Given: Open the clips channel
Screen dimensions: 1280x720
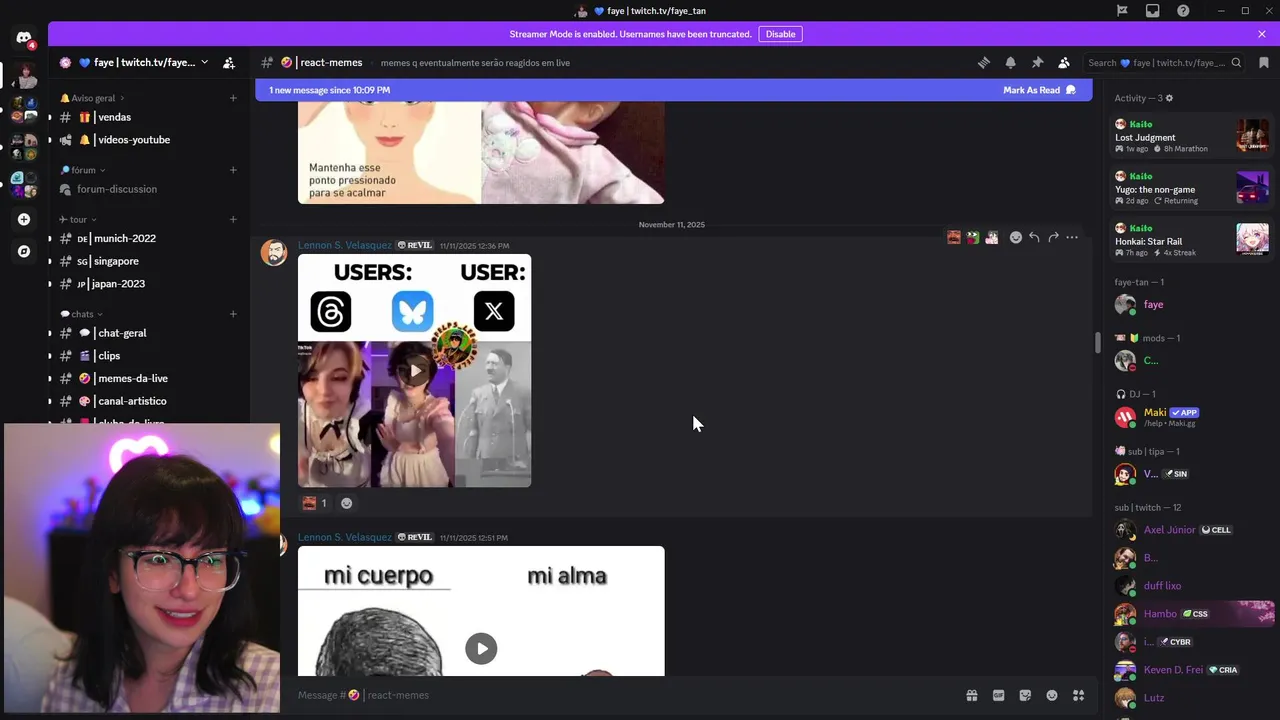Looking at the screenshot, I should pos(147,356).
